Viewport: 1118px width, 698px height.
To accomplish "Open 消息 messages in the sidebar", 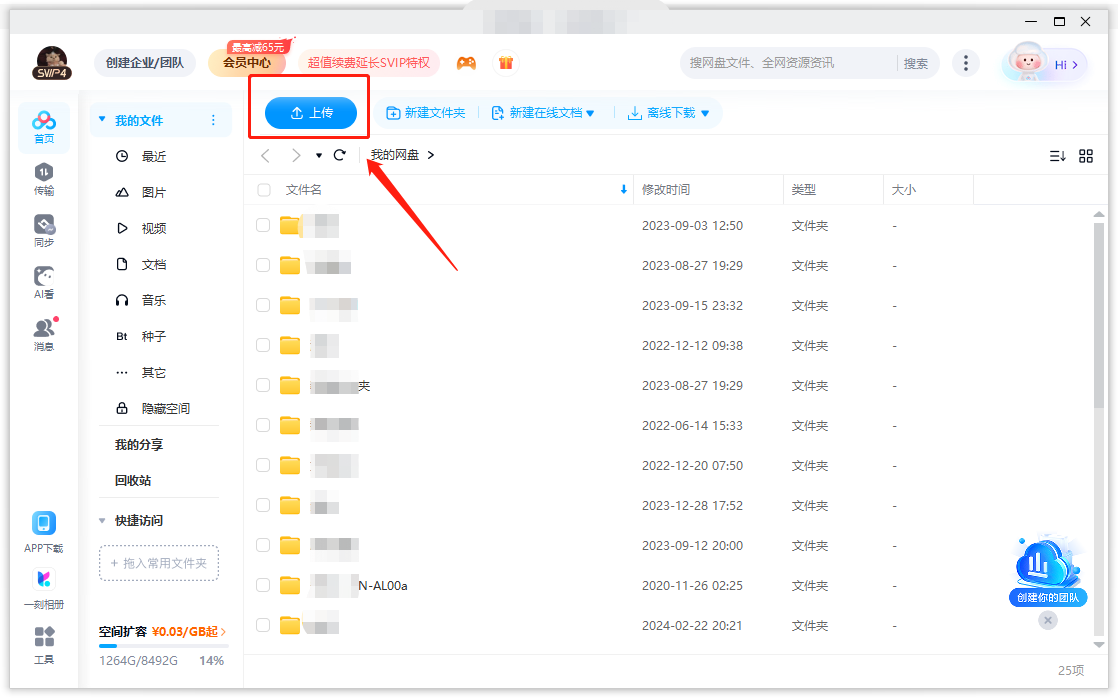I will click(44, 334).
